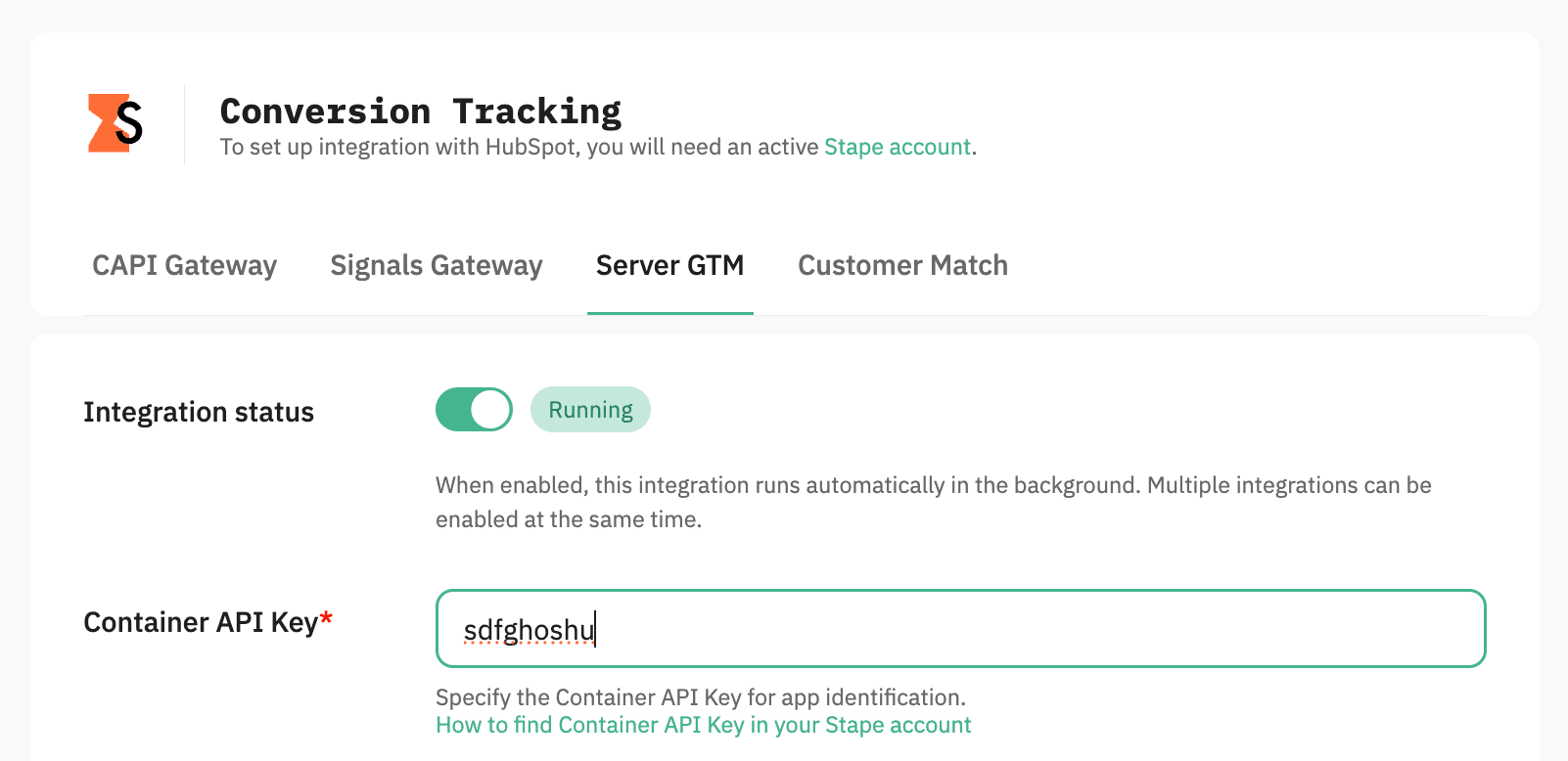Focus the Container API Key input field

click(959, 629)
